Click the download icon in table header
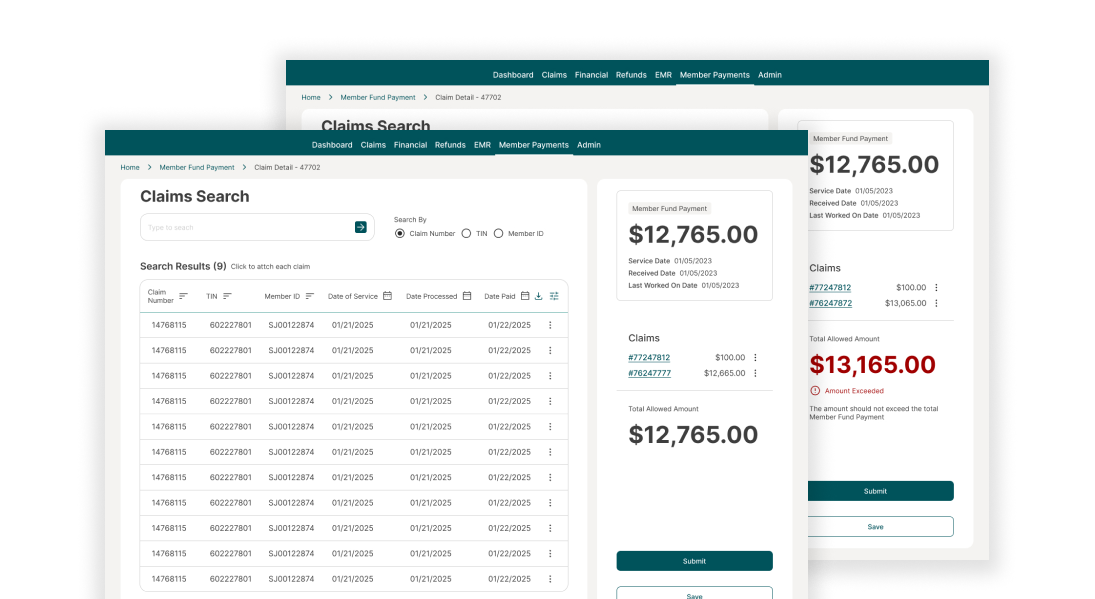 (x=539, y=296)
